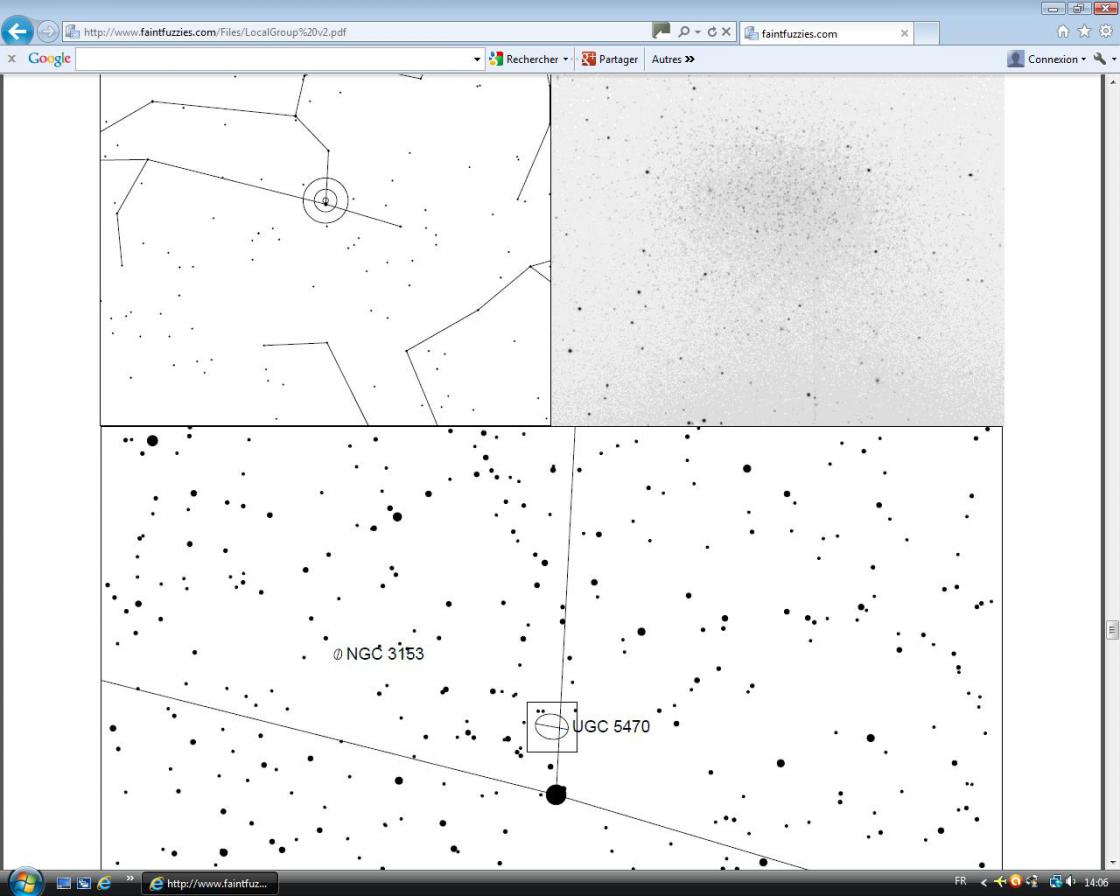
Task: Open the browser Tools gear icon
Action: tap(1106, 31)
